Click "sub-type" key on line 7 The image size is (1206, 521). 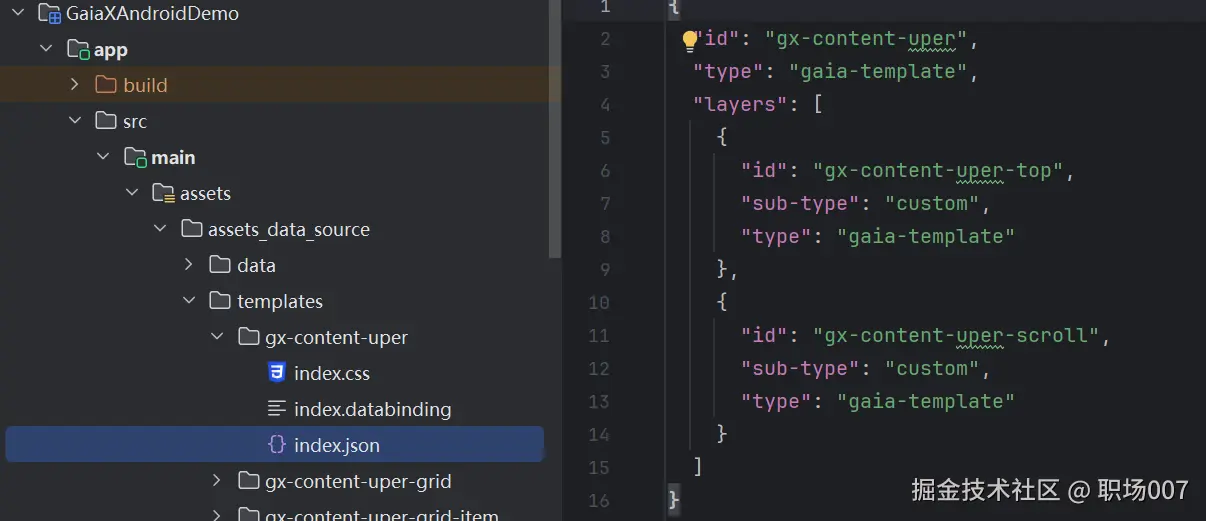(x=801, y=204)
